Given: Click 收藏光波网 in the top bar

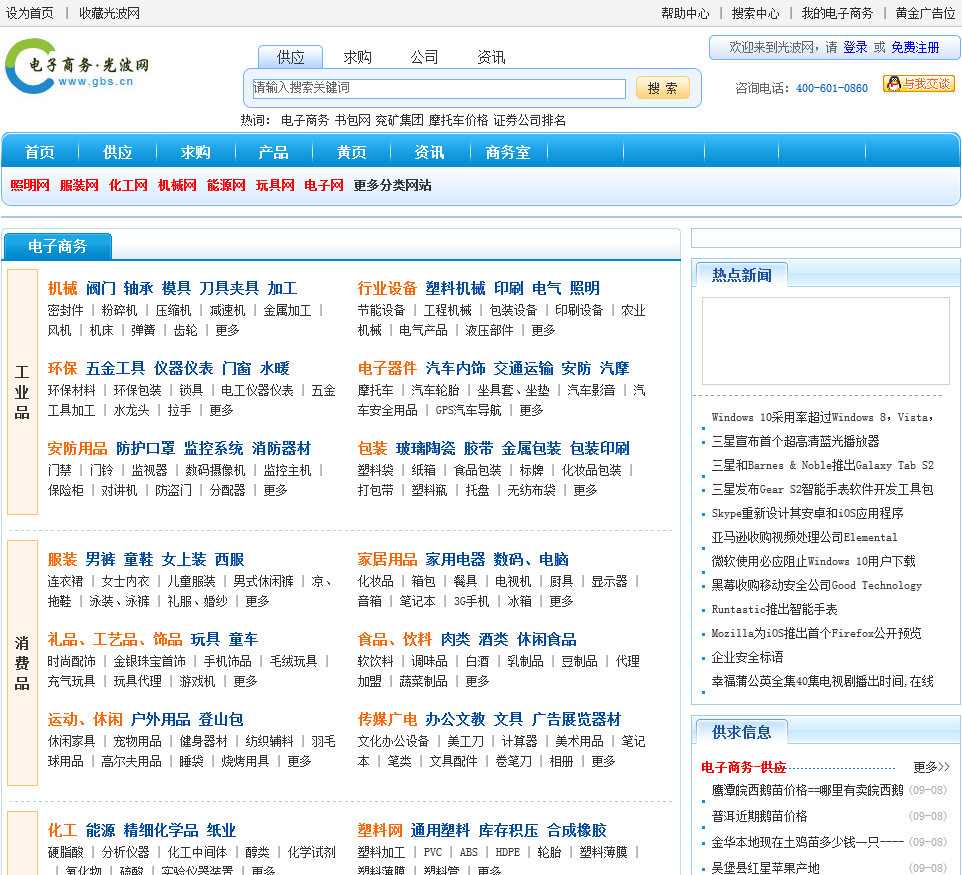Looking at the screenshot, I should coord(109,13).
